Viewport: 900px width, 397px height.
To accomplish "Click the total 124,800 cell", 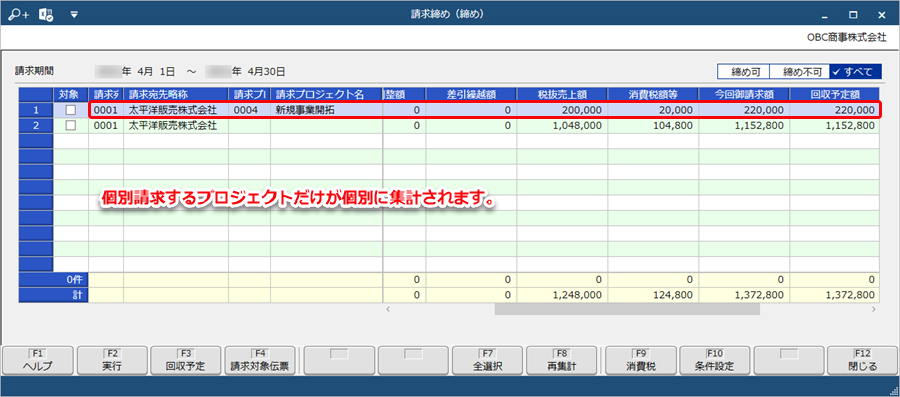I will tap(653, 295).
